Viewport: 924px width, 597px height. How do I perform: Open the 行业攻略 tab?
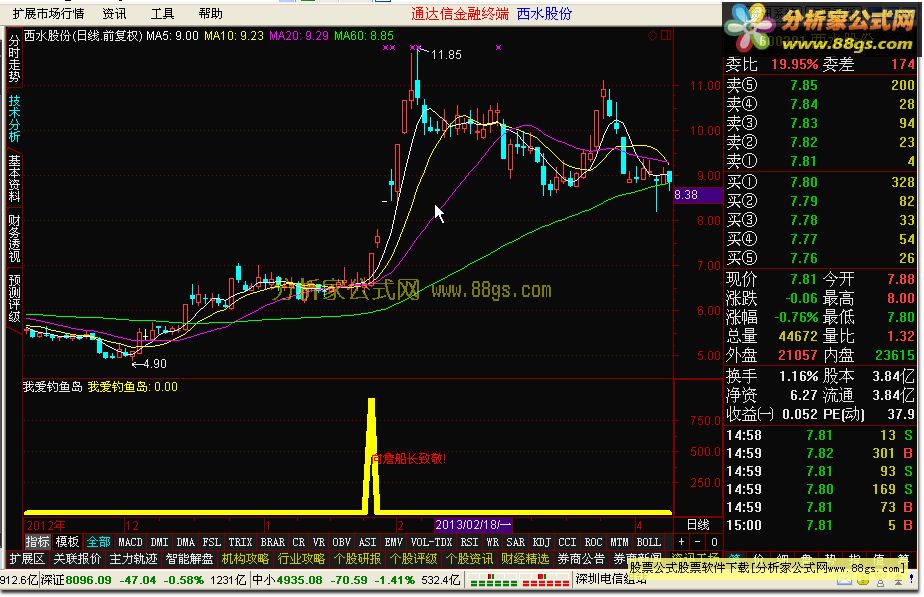301,559
